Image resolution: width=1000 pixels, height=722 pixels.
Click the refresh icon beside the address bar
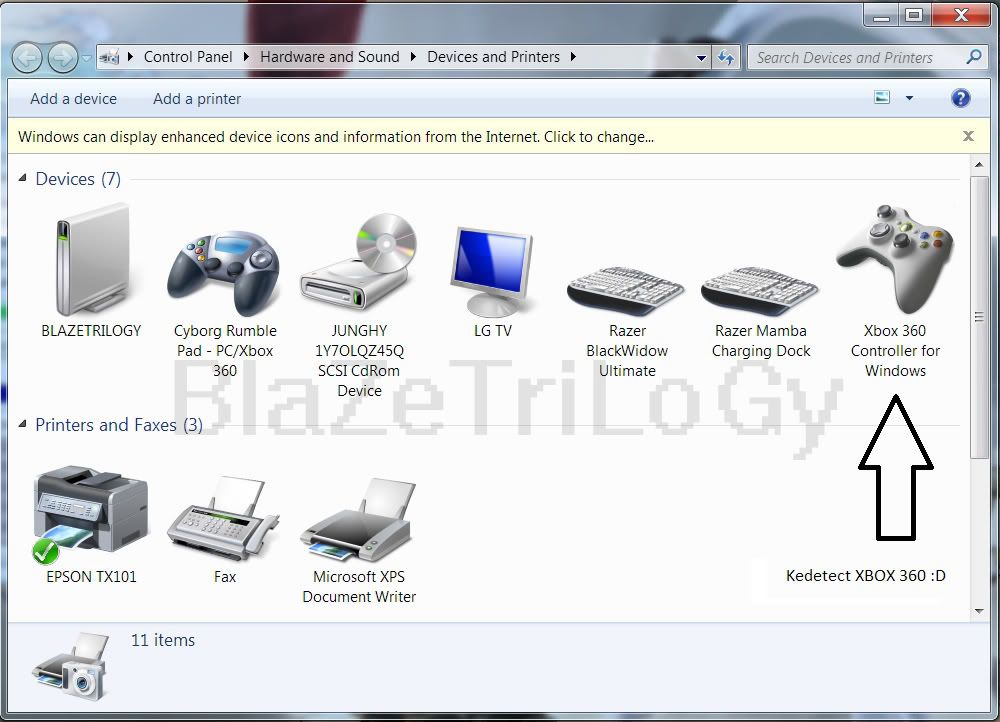pyautogui.click(x=725, y=57)
